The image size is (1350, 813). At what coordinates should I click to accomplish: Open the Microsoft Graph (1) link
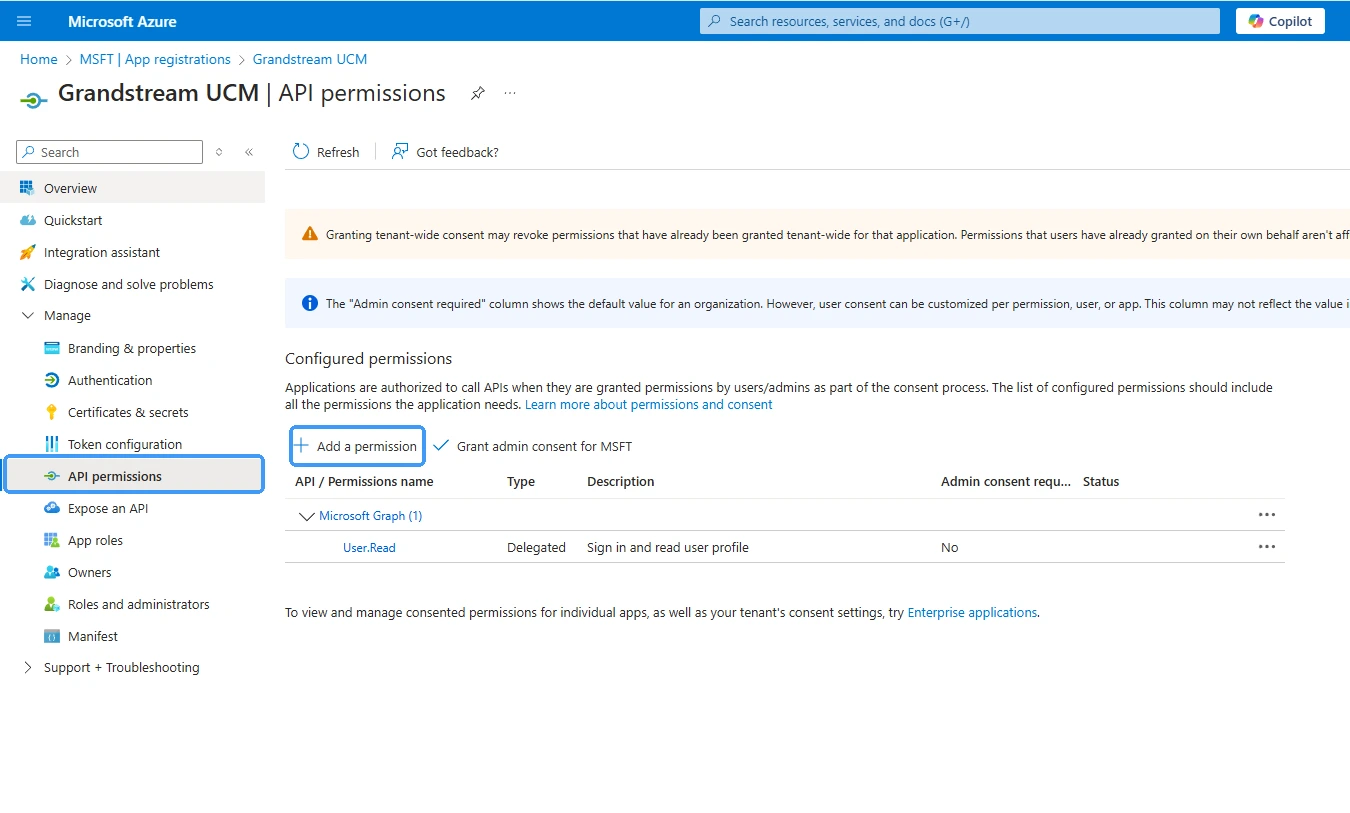370,516
